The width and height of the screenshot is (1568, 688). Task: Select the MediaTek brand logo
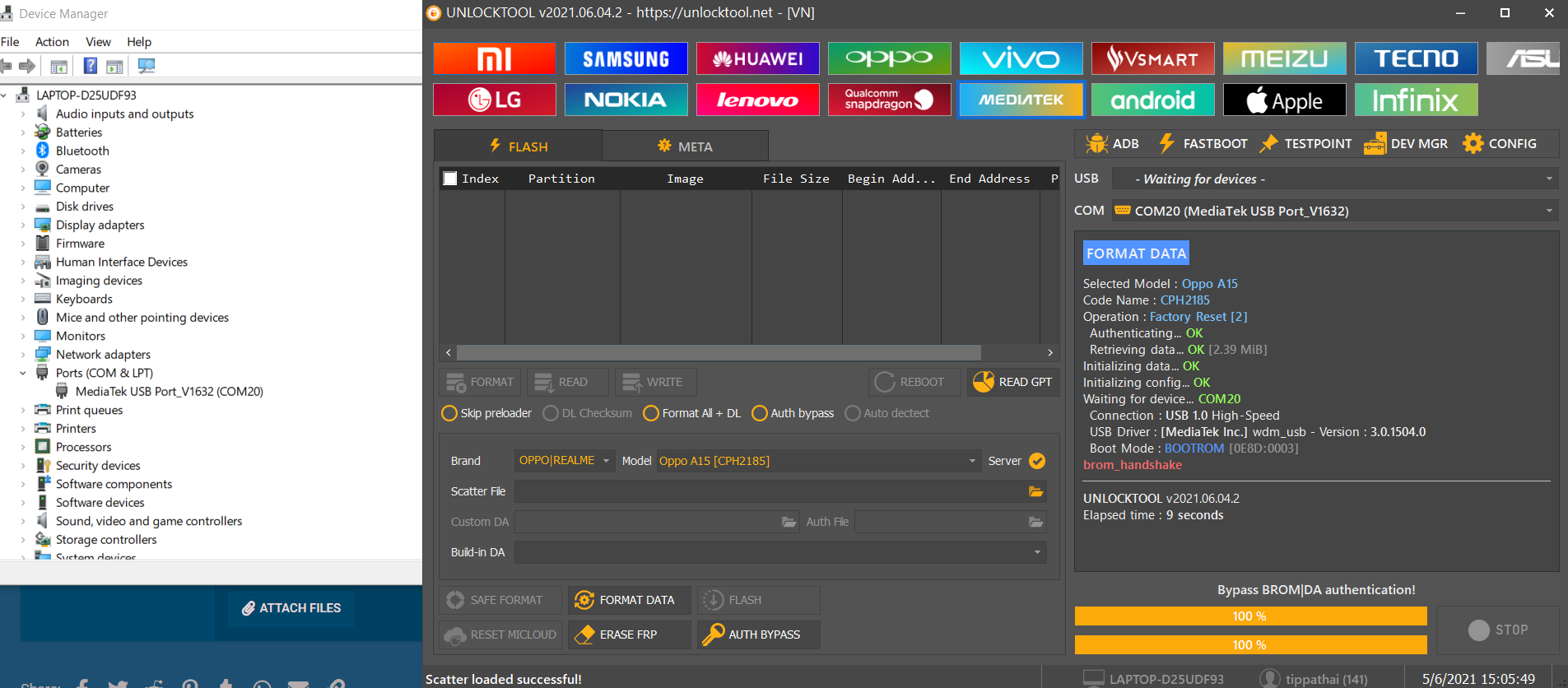tap(1021, 100)
